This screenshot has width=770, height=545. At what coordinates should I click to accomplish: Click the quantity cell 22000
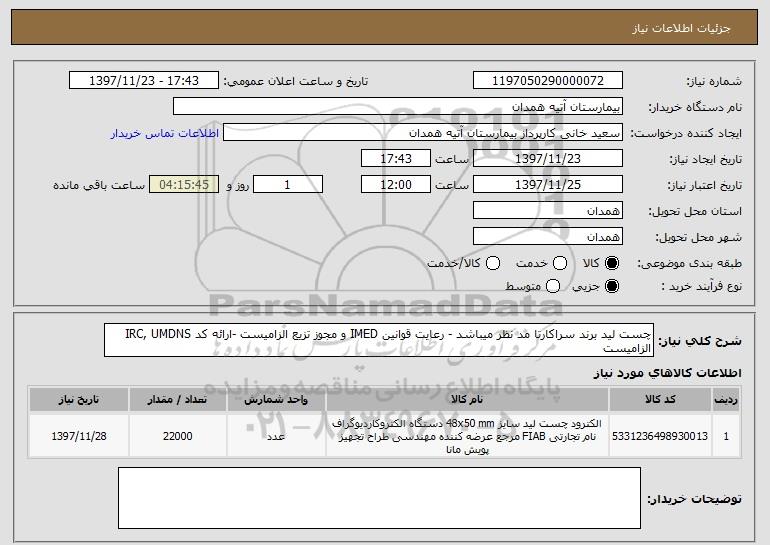point(177,436)
